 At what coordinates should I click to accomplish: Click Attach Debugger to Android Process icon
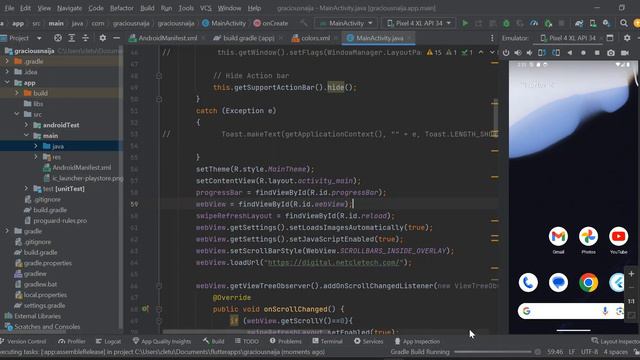[x=548, y=23]
